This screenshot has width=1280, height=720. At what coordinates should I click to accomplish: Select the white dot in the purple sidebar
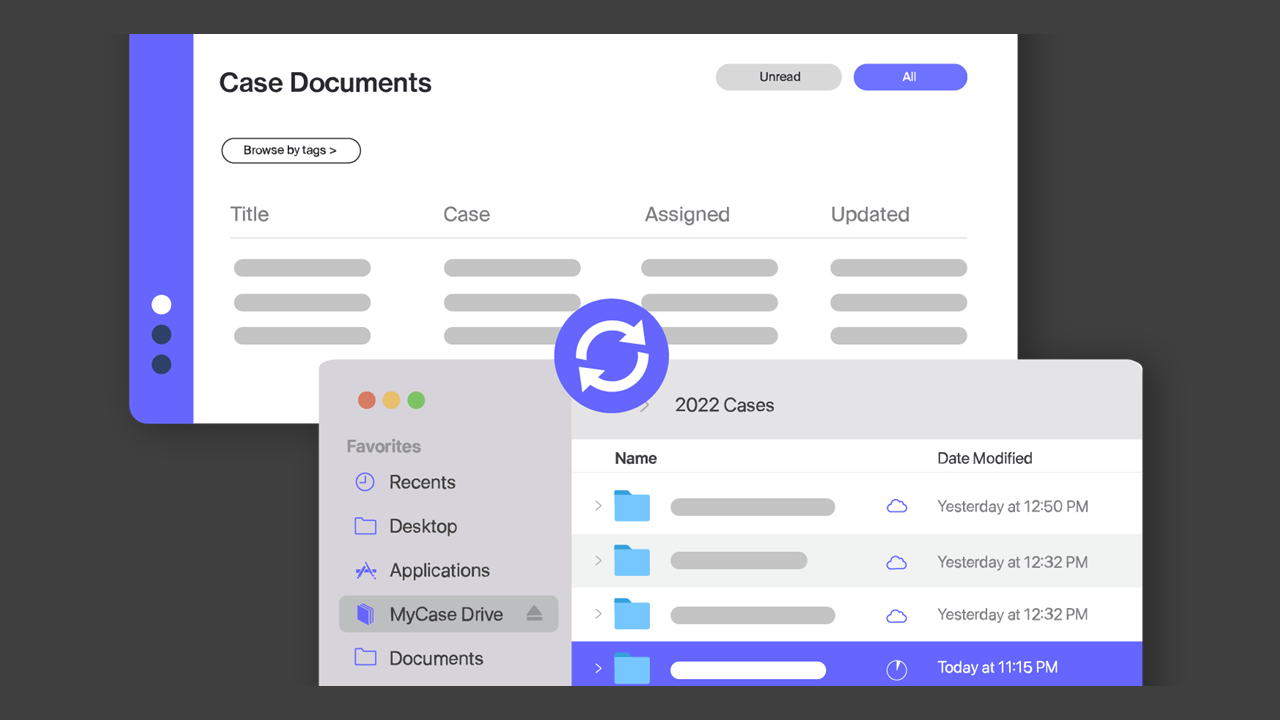point(161,304)
